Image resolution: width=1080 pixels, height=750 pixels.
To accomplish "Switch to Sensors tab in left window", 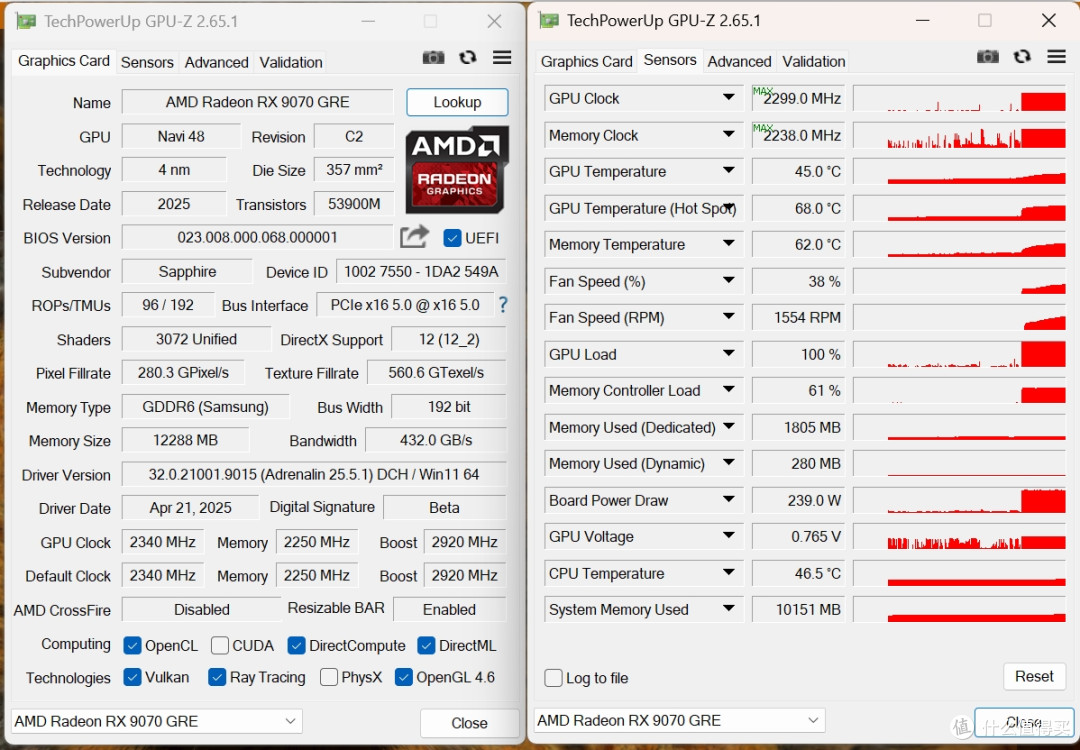I will tap(147, 62).
